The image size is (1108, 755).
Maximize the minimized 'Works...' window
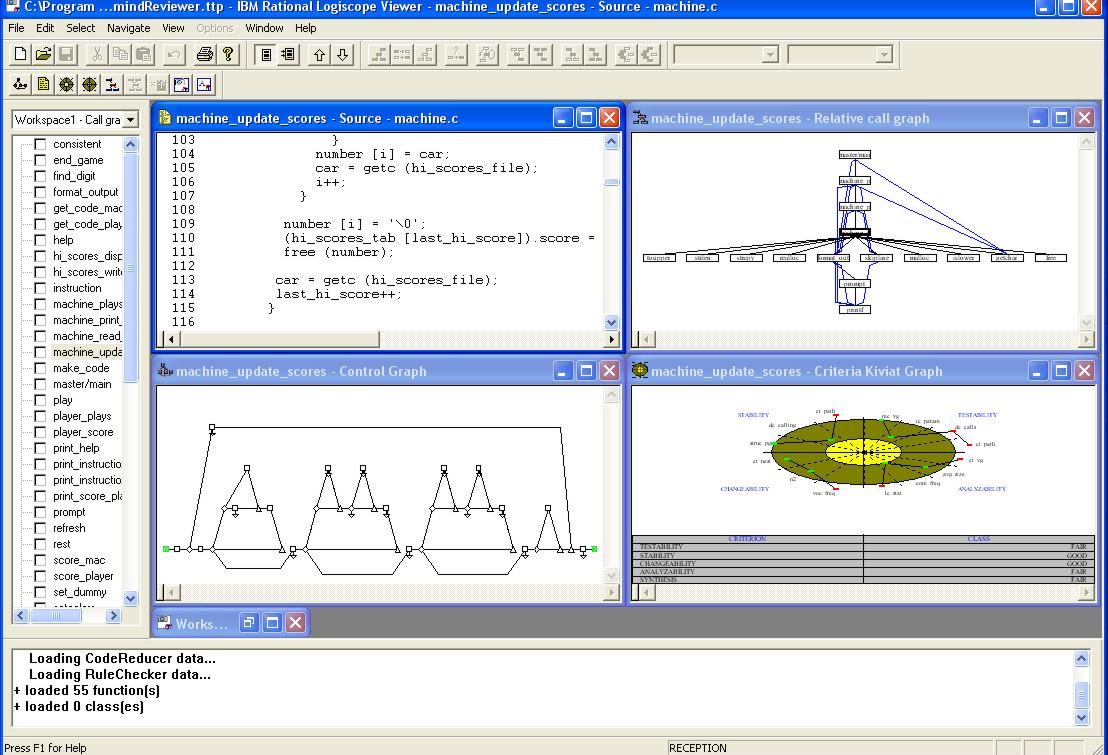click(272, 623)
